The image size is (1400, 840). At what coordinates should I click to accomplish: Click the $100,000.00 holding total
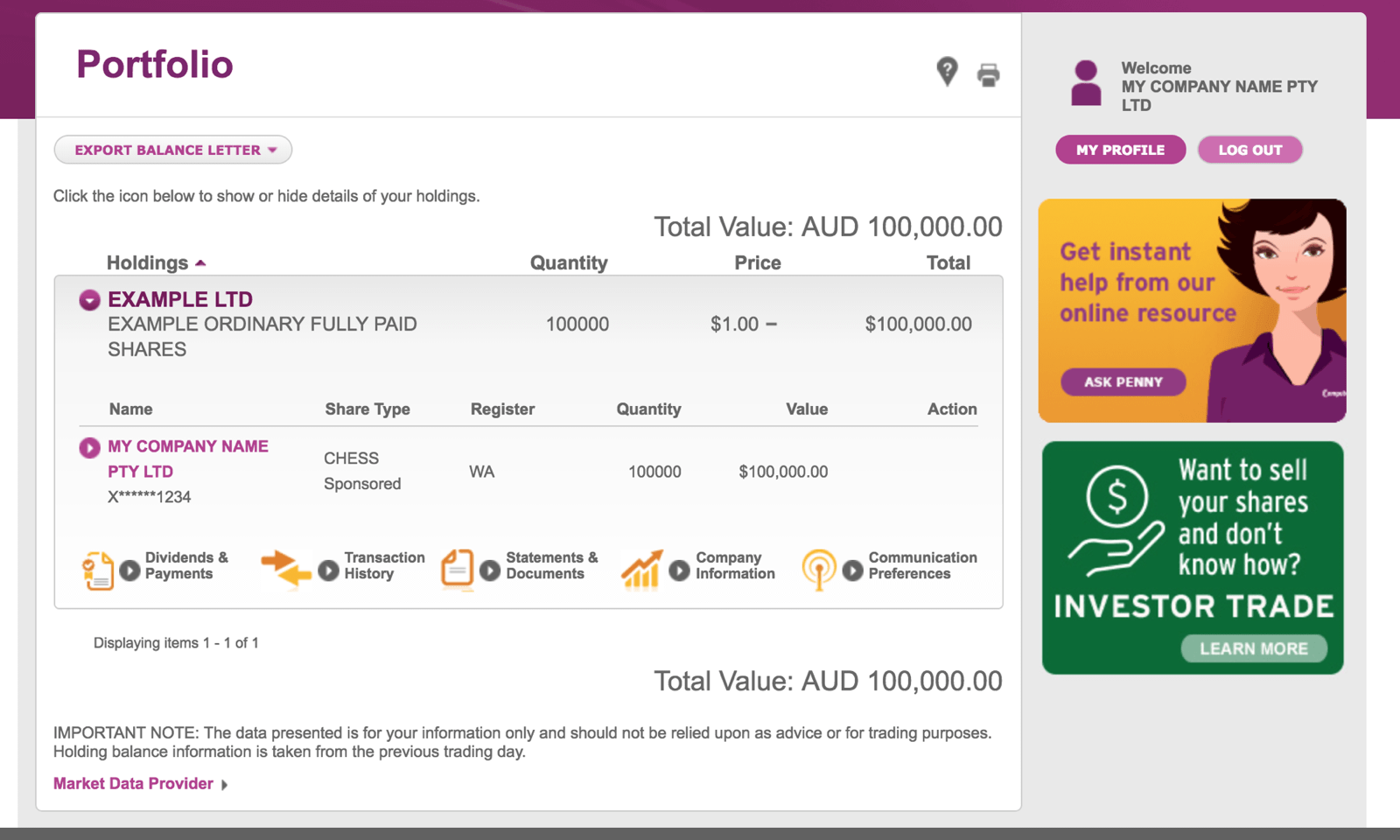pos(918,324)
